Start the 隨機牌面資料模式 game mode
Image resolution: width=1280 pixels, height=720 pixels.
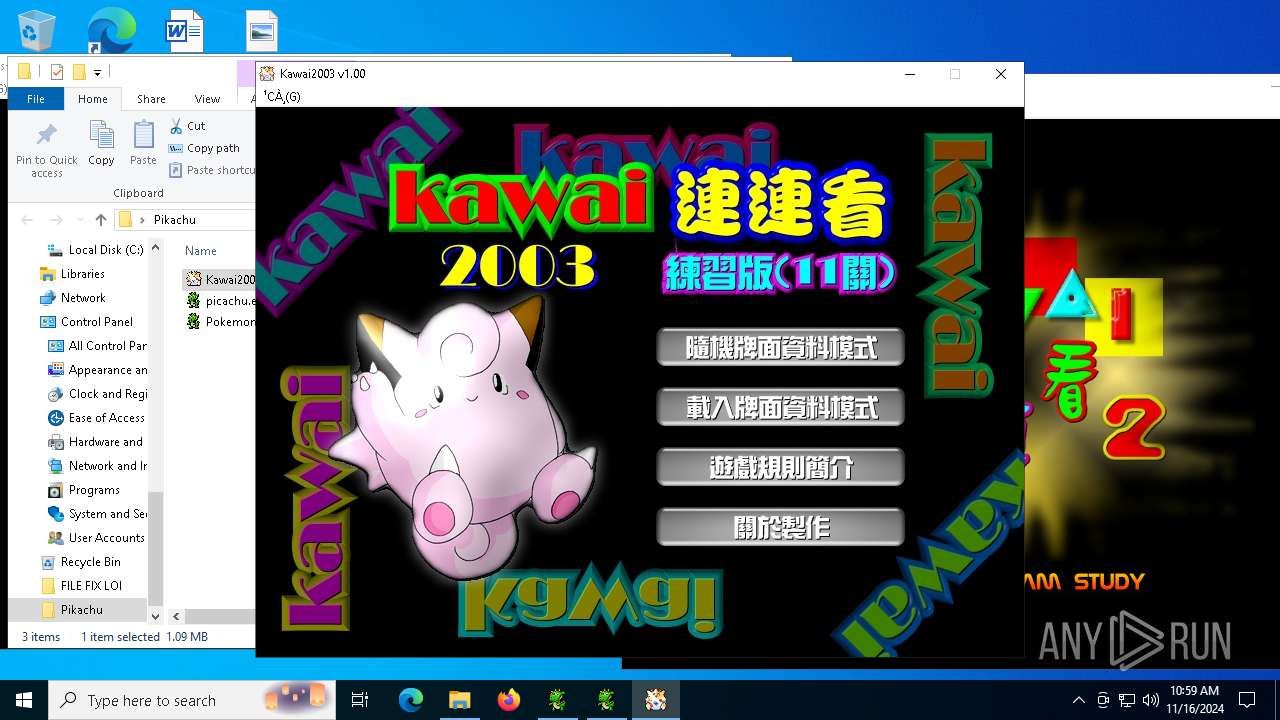coord(781,347)
